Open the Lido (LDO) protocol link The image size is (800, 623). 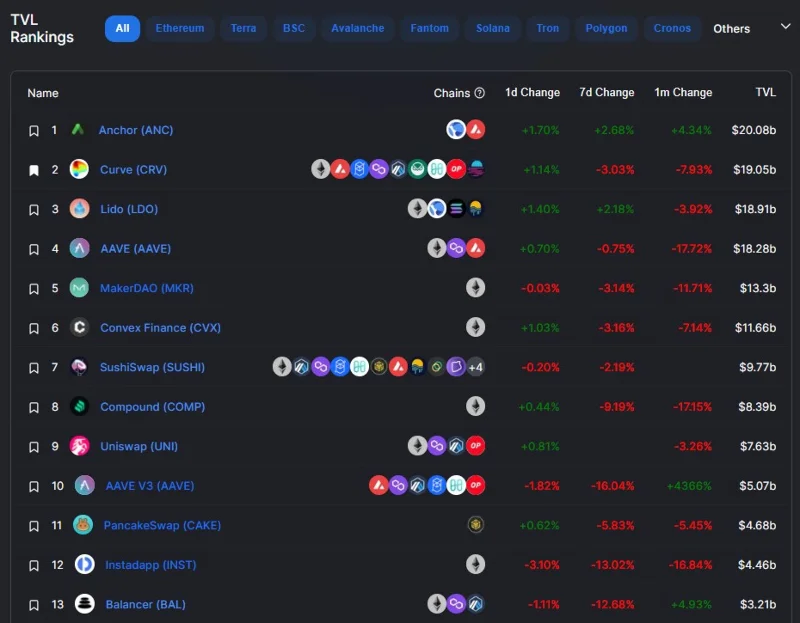click(x=129, y=209)
